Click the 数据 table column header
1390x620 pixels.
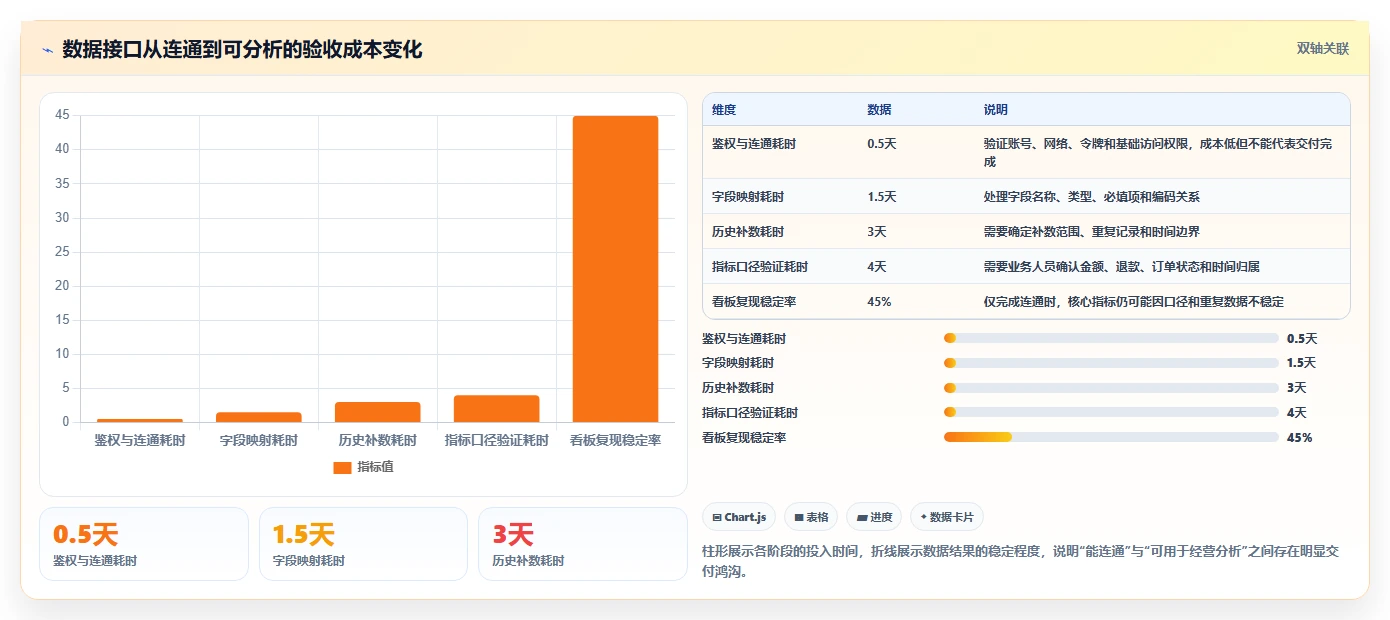click(880, 110)
